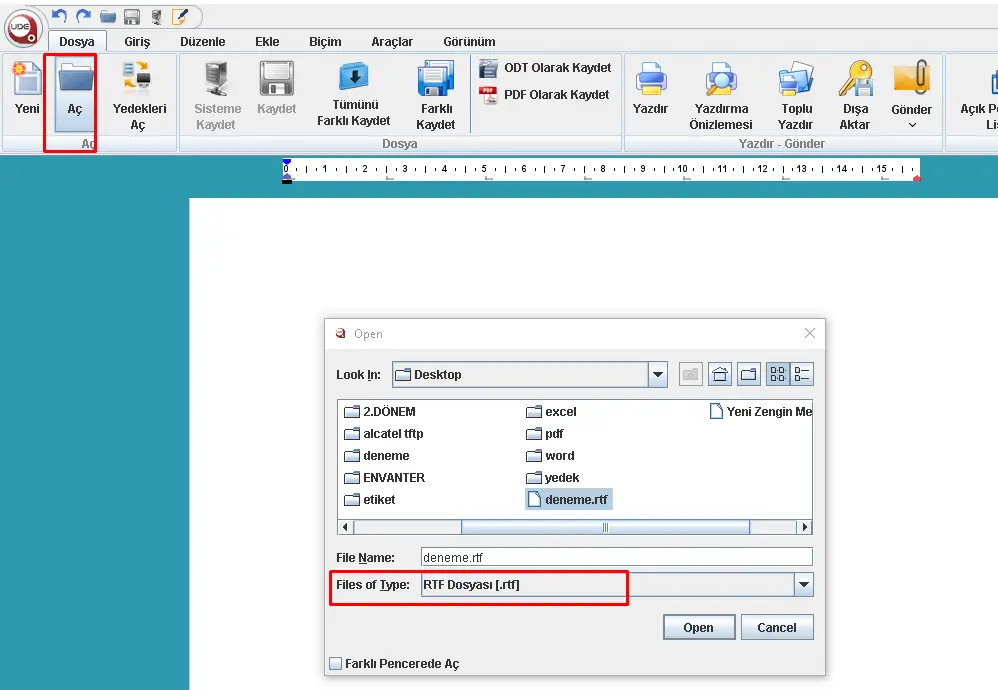
Task: Expand the Gönder dropdown arrow
Action: coord(912,126)
